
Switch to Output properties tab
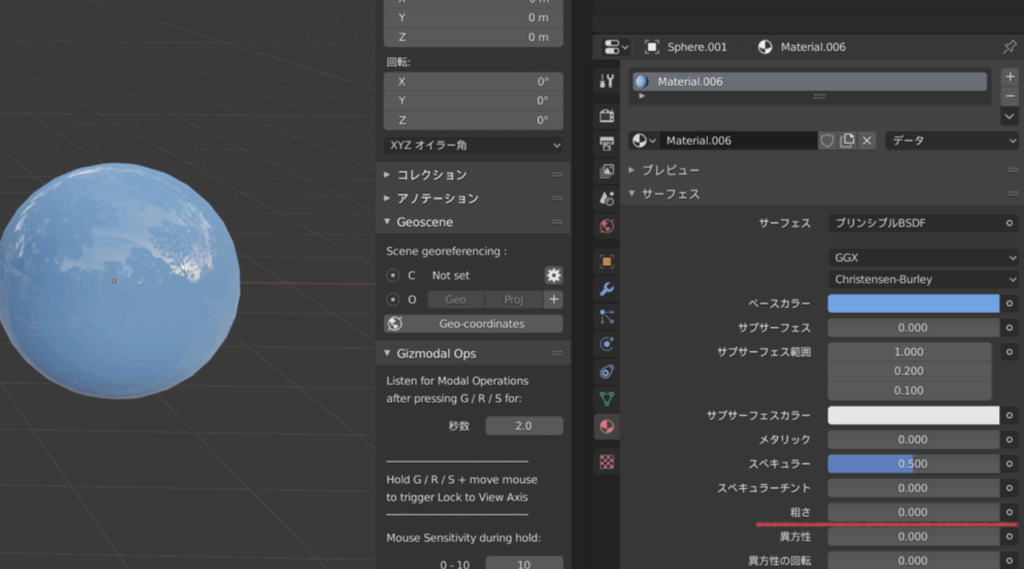(x=606, y=144)
